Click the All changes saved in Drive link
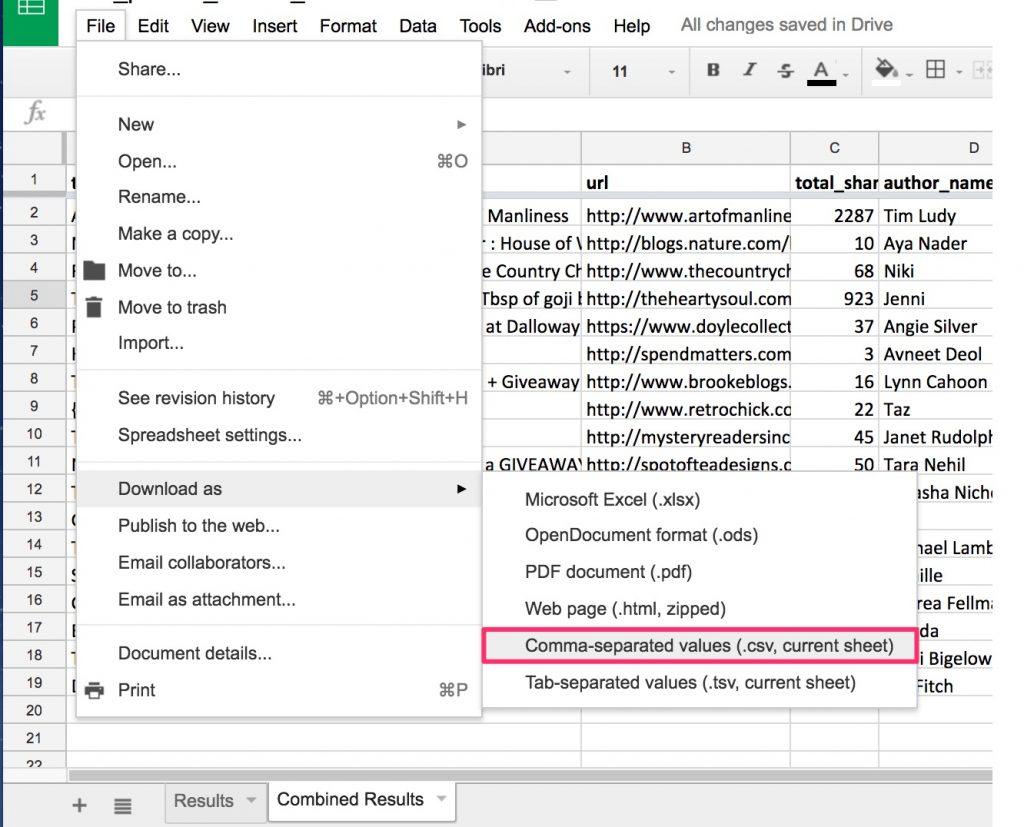Image resolution: width=1024 pixels, height=827 pixels. [x=787, y=24]
